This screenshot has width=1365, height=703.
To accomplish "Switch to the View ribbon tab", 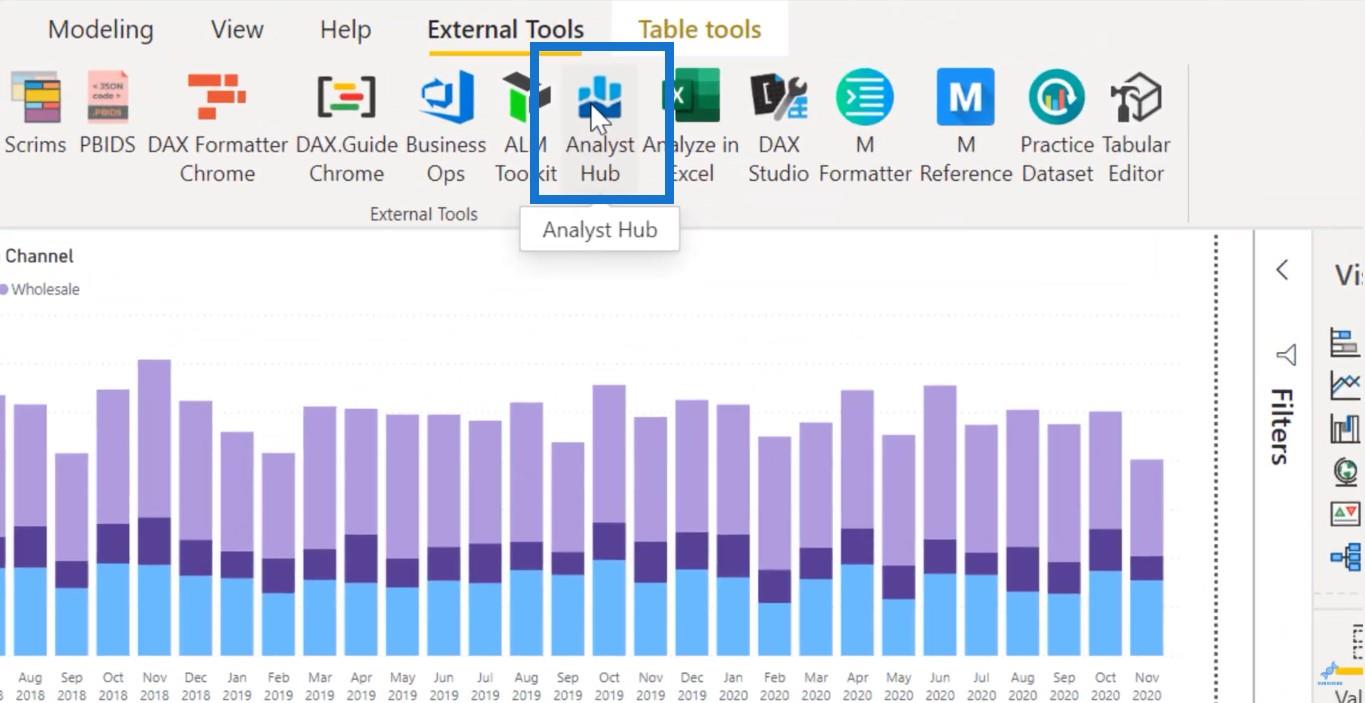I will [x=237, y=30].
